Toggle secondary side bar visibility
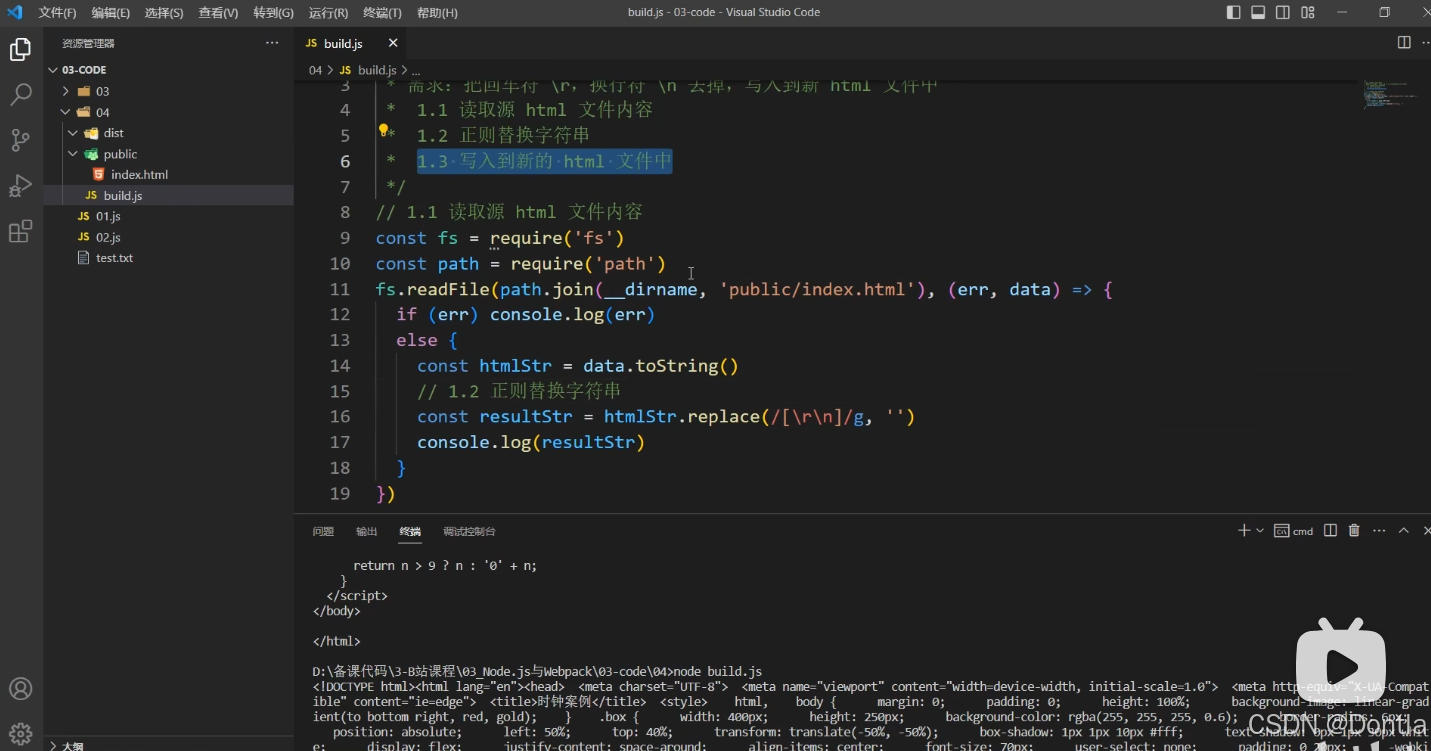This screenshot has width=1431, height=751. click(1282, 12)
